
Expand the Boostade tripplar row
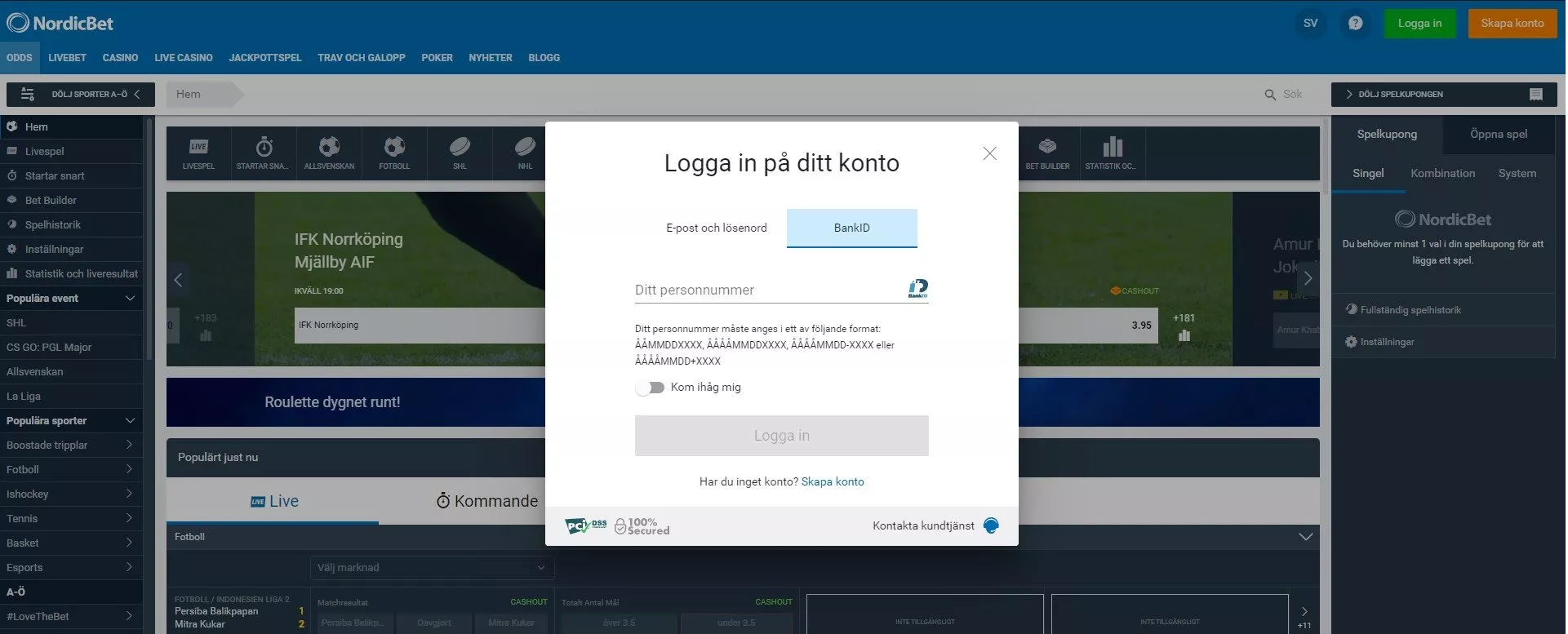pyautogui.click(x=71, y=445)
